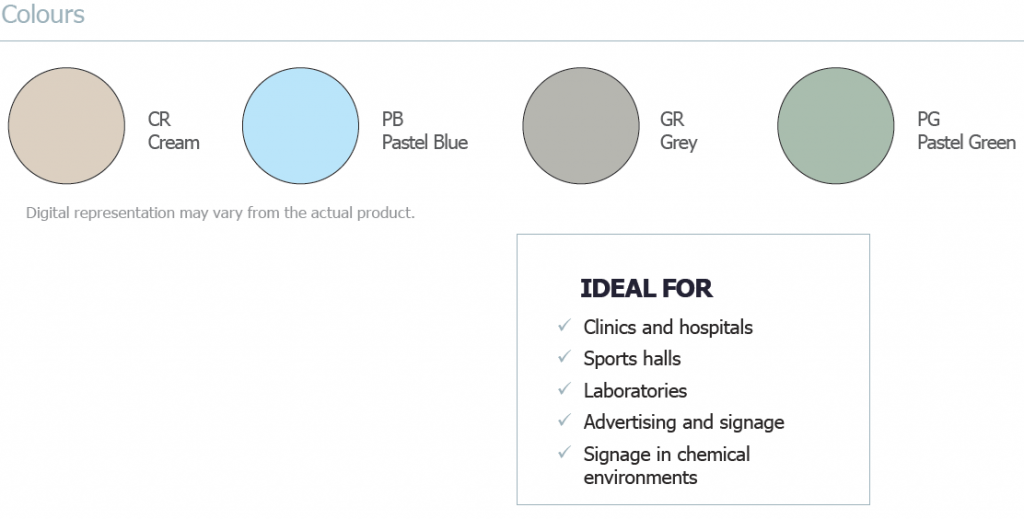This screenshot has width=1024, height=519.
Task: Click the Sports halls list item
Action: (632, 358)
